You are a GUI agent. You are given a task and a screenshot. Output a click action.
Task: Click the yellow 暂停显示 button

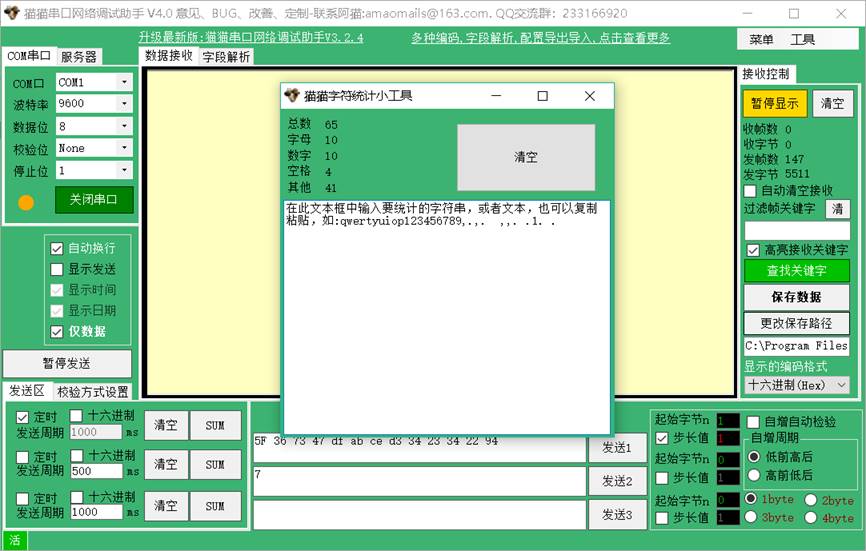[774, 103]
